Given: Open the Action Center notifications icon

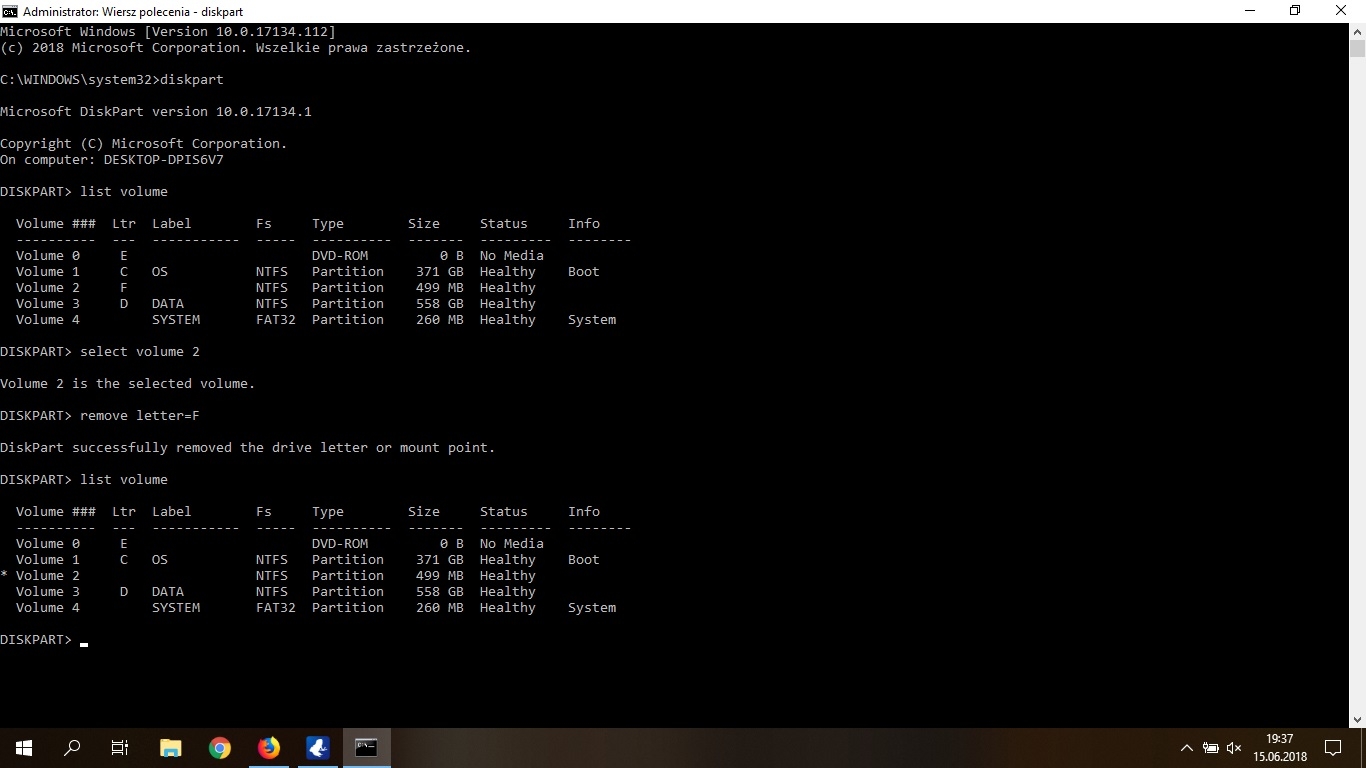Looking at the screenshot, I should pyautogui.click(x=1333, y=747).
